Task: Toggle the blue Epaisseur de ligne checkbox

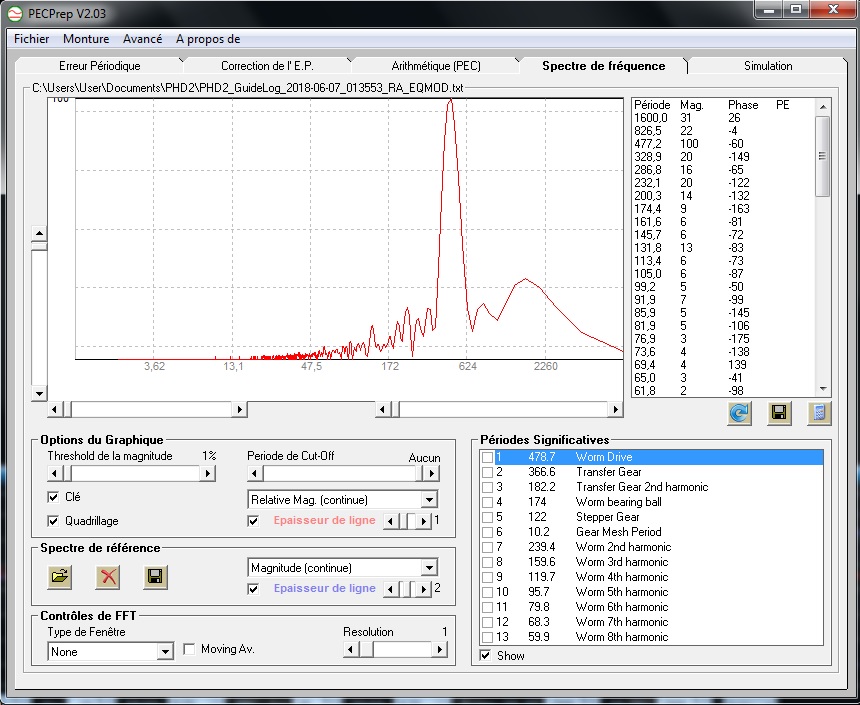Action: (x=253, y=589)
